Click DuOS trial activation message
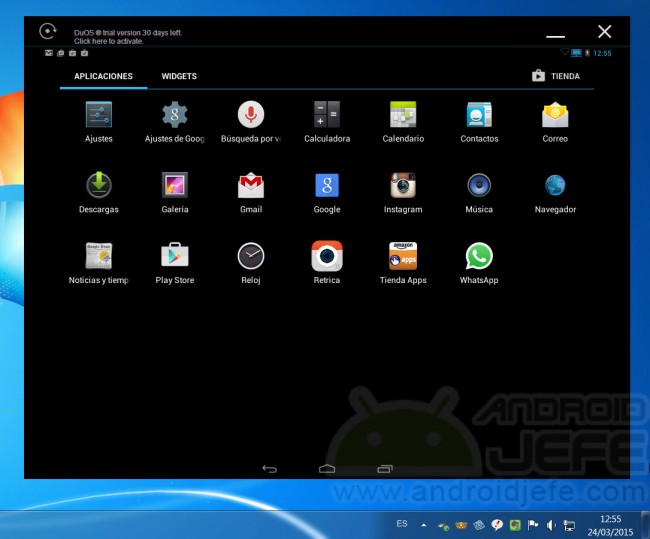 tap(128, 37)
